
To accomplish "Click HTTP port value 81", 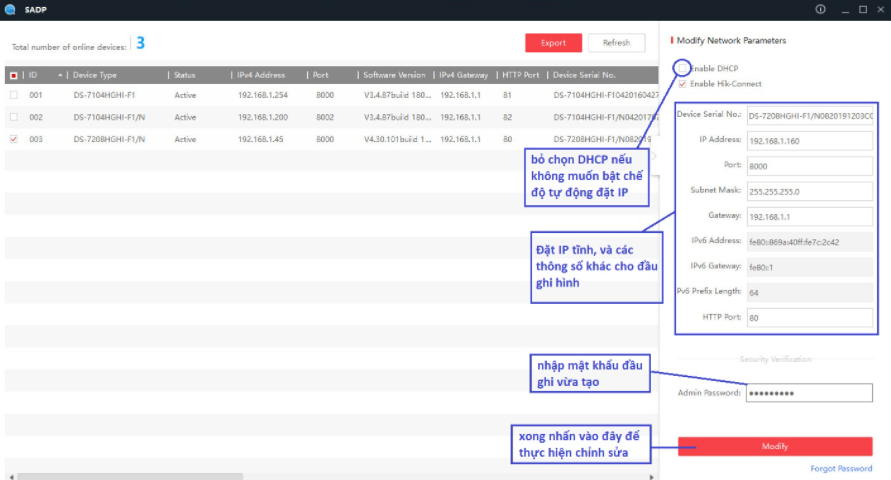I will 507,95.
